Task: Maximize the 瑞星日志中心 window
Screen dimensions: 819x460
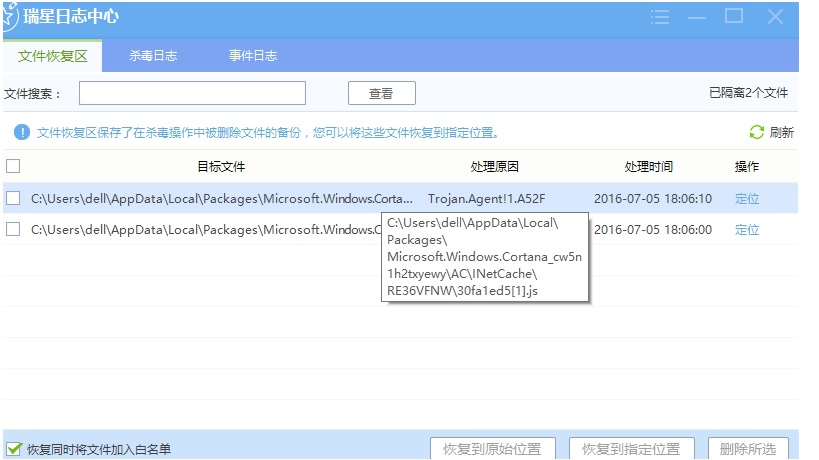Action: (x=734, y=16)
